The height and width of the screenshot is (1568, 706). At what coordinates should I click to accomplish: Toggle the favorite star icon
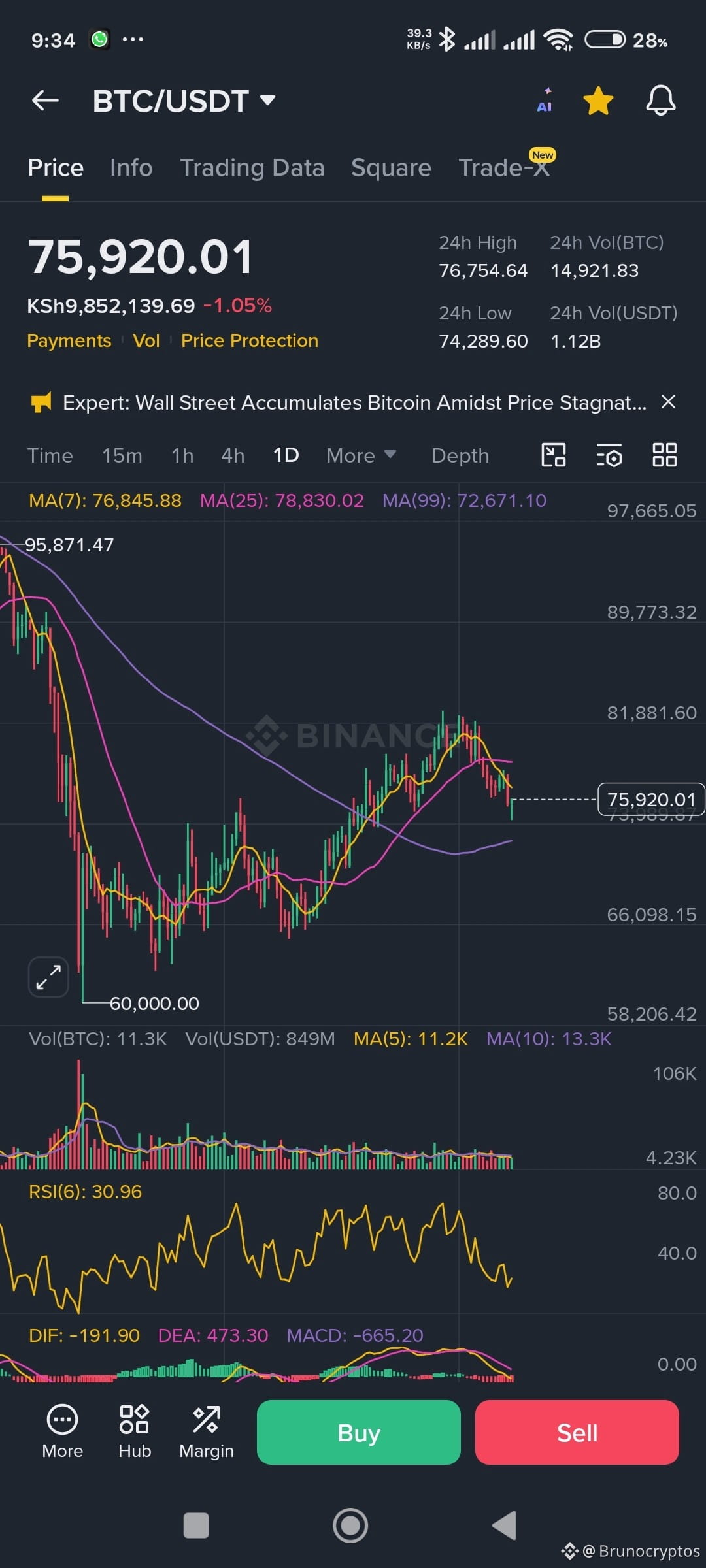(x=598, y=101)
